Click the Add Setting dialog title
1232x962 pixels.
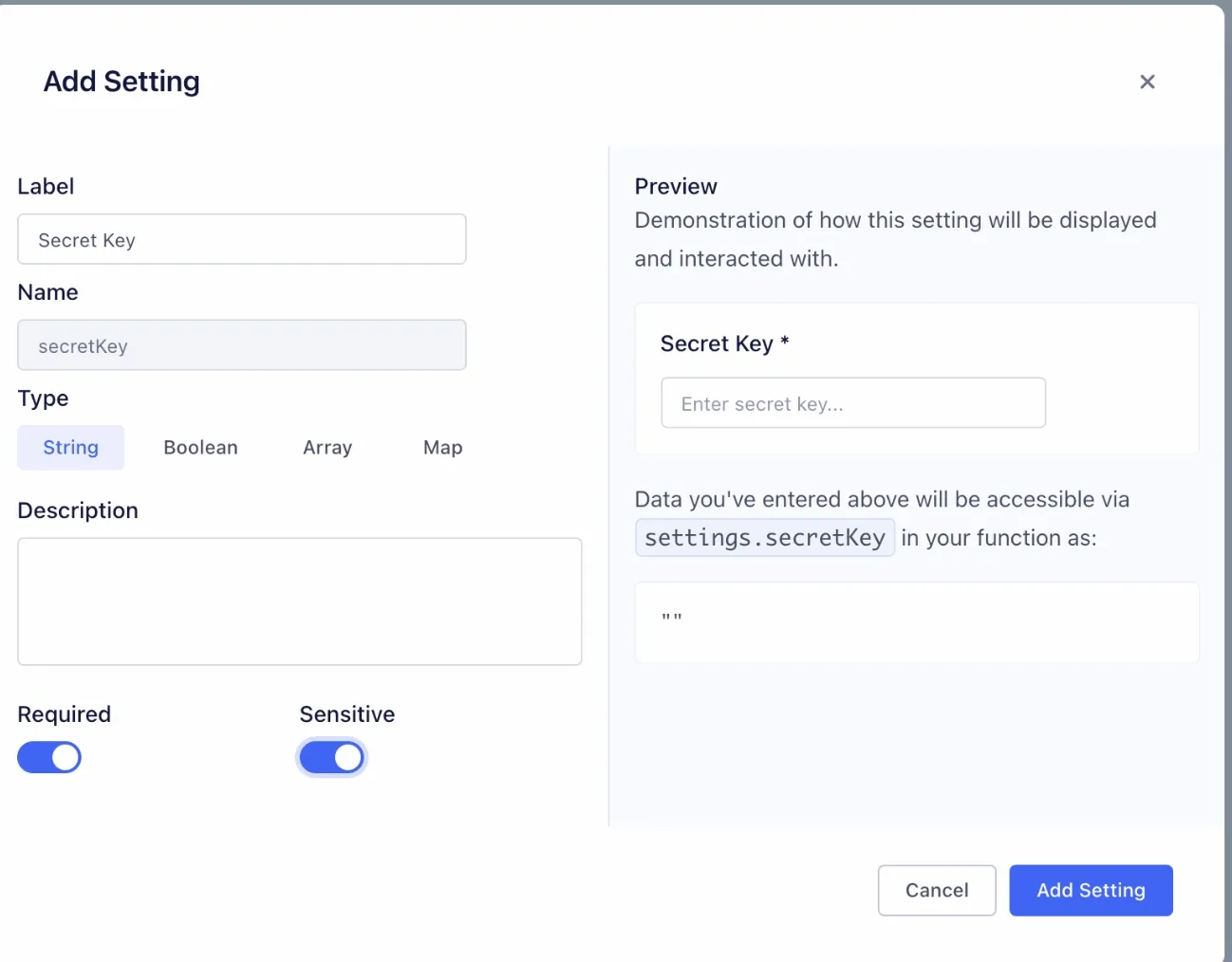pyautogui.click(x=121, y=82)
